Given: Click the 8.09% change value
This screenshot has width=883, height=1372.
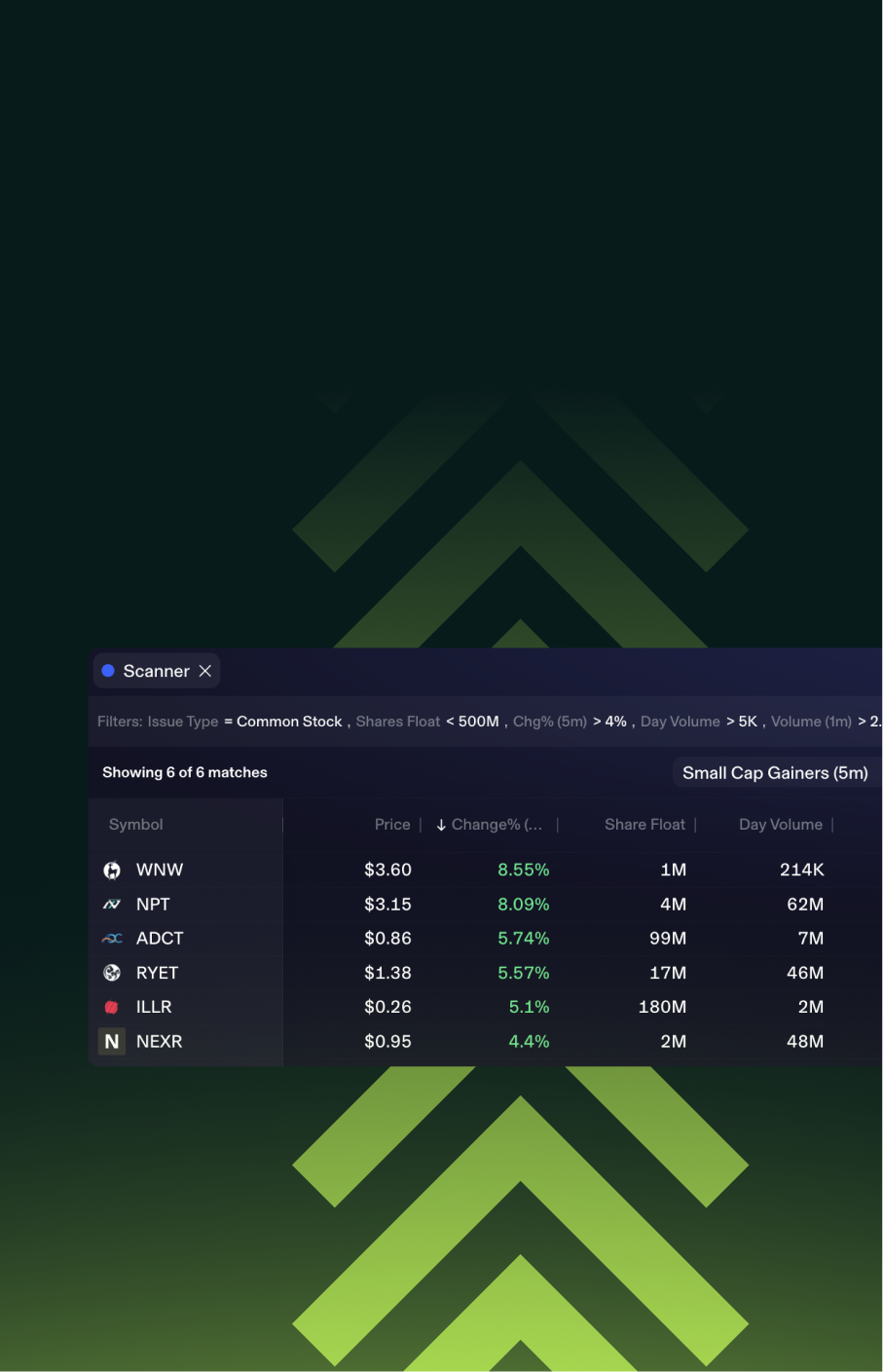Looking at the screenshot, I should (x=524, y=905).
